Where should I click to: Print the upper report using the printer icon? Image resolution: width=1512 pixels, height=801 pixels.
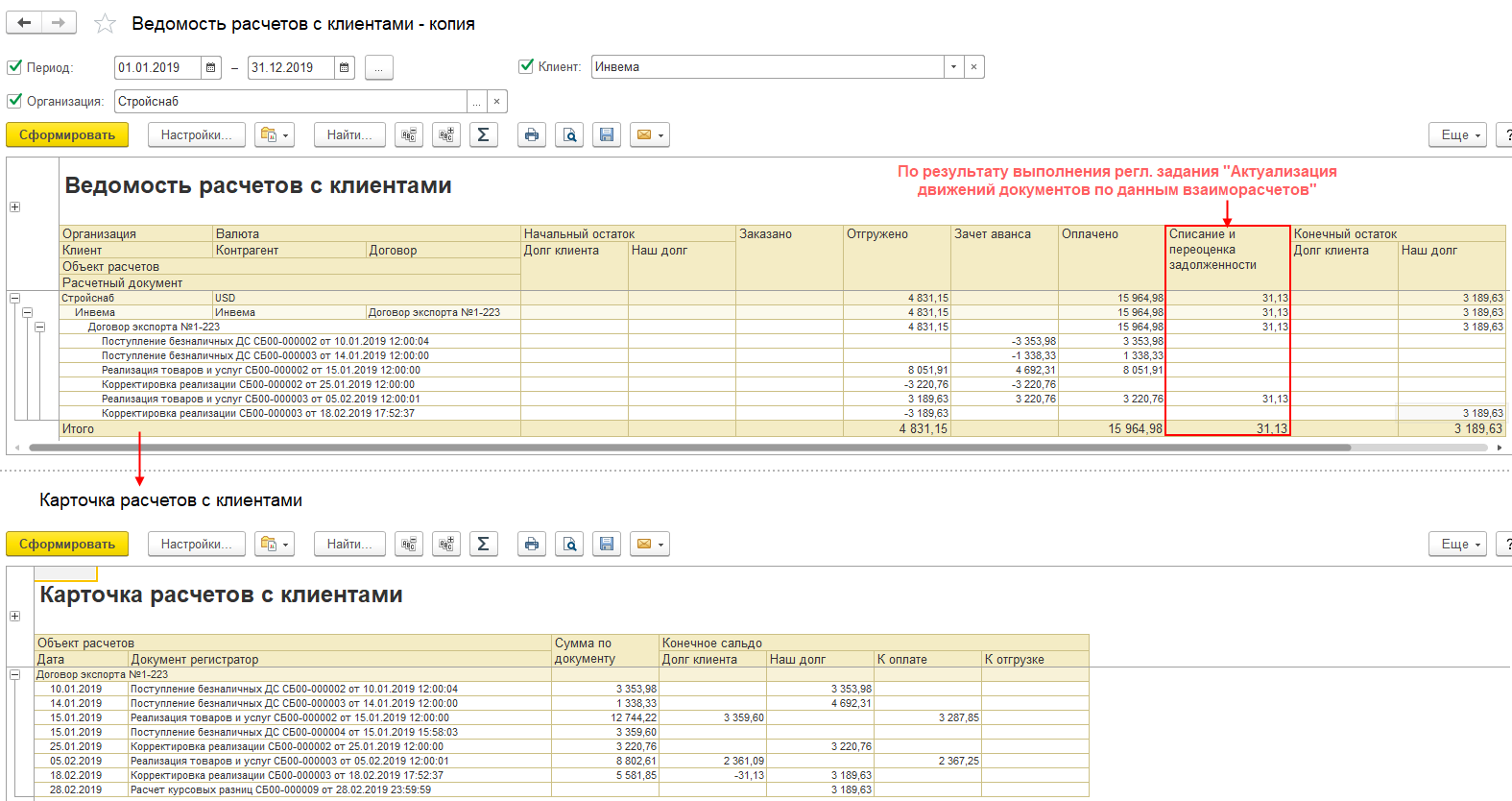tap(532, 135)
